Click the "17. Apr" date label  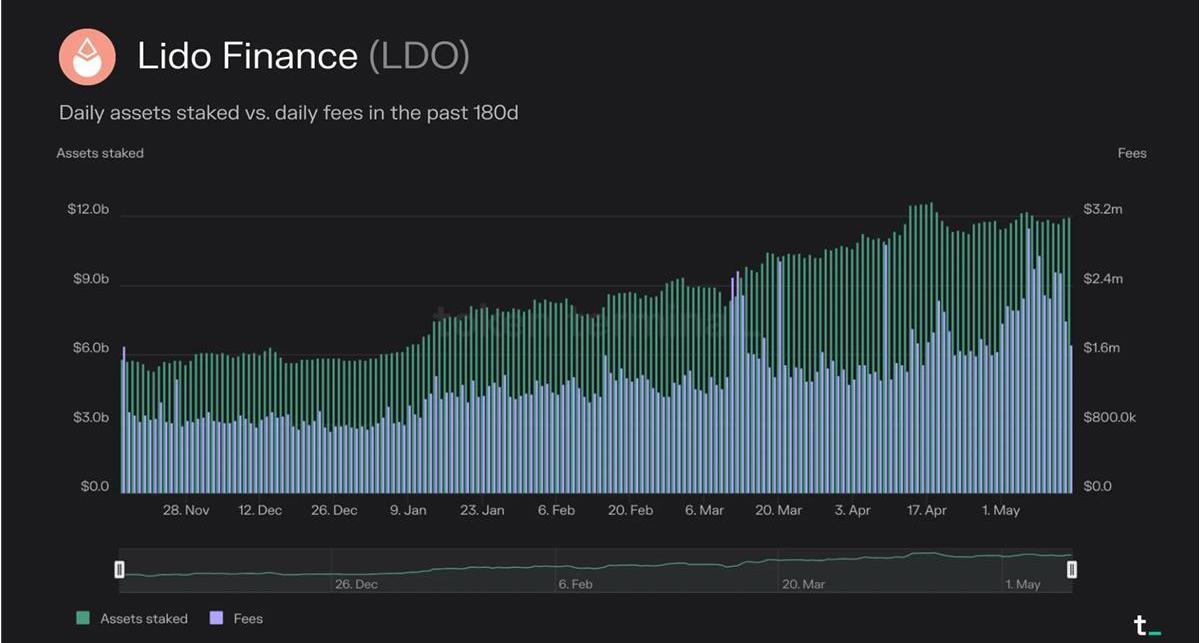(926, 510)
